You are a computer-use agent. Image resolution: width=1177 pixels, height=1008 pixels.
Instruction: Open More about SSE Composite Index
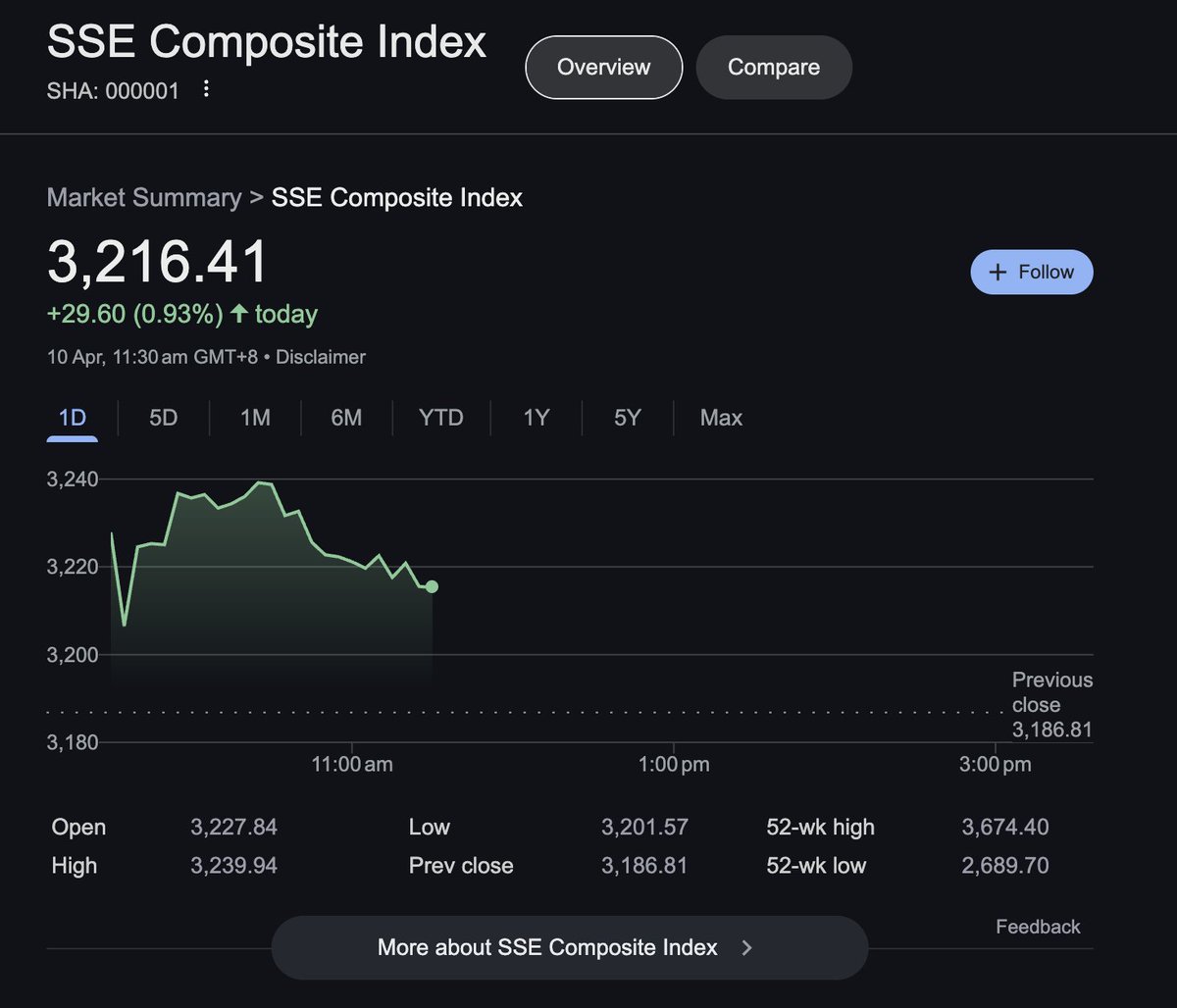pos(569,947)
